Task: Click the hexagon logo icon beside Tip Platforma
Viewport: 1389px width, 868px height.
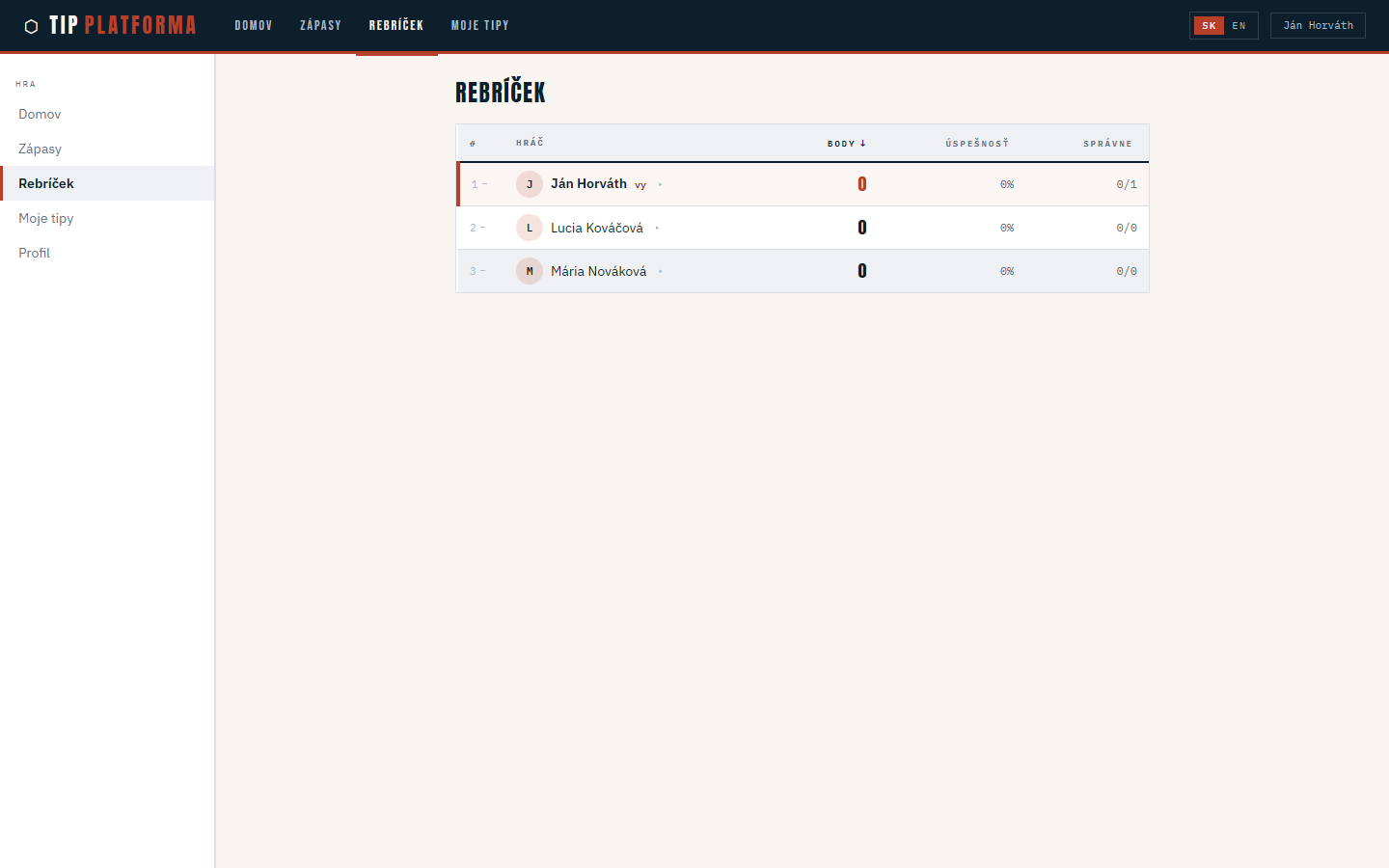Action: (x=31, y=26)
